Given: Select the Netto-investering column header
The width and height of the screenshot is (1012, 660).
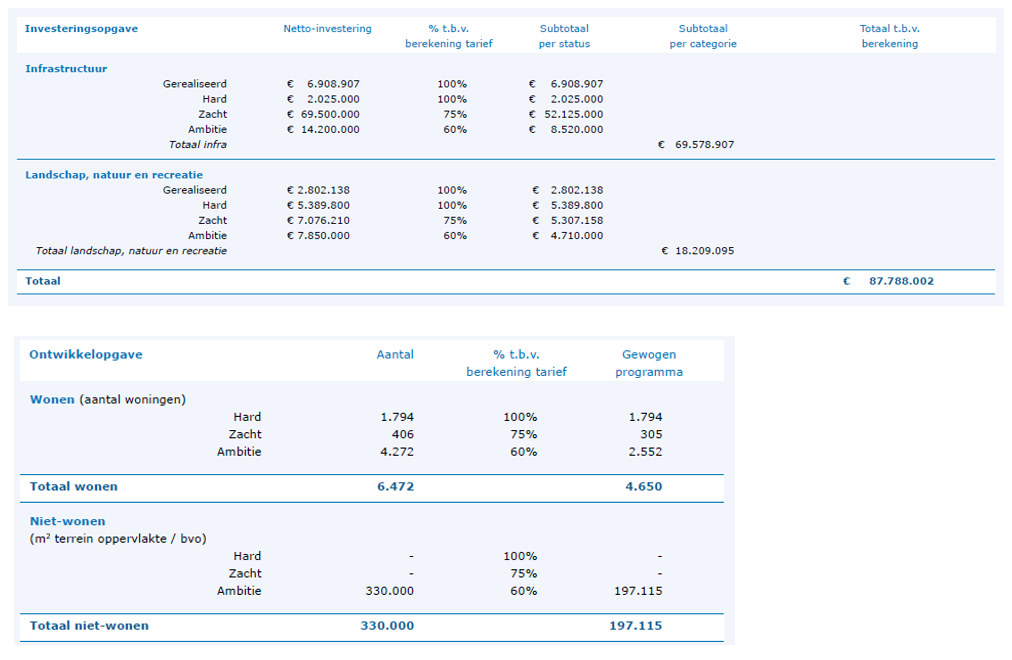Looking at the screenshot, I should pyautogui.click(x=327, y=29).
